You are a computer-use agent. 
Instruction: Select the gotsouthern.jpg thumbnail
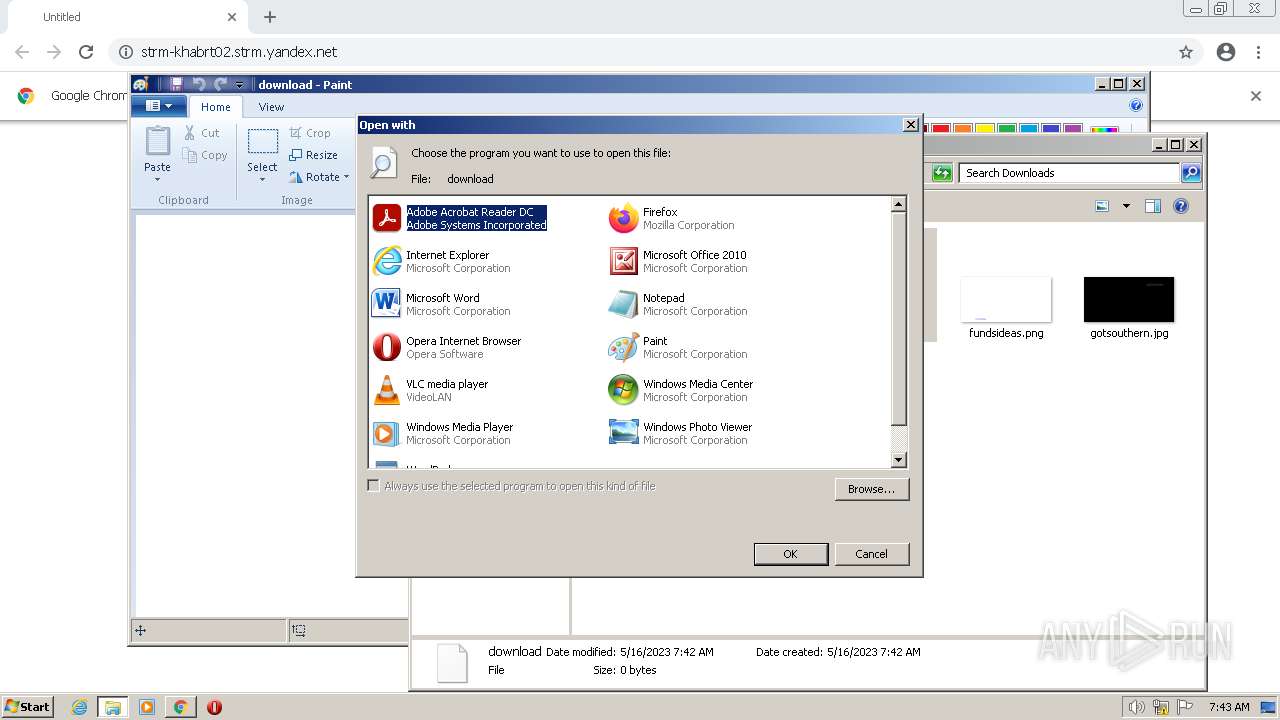[x=1129, y=300]
